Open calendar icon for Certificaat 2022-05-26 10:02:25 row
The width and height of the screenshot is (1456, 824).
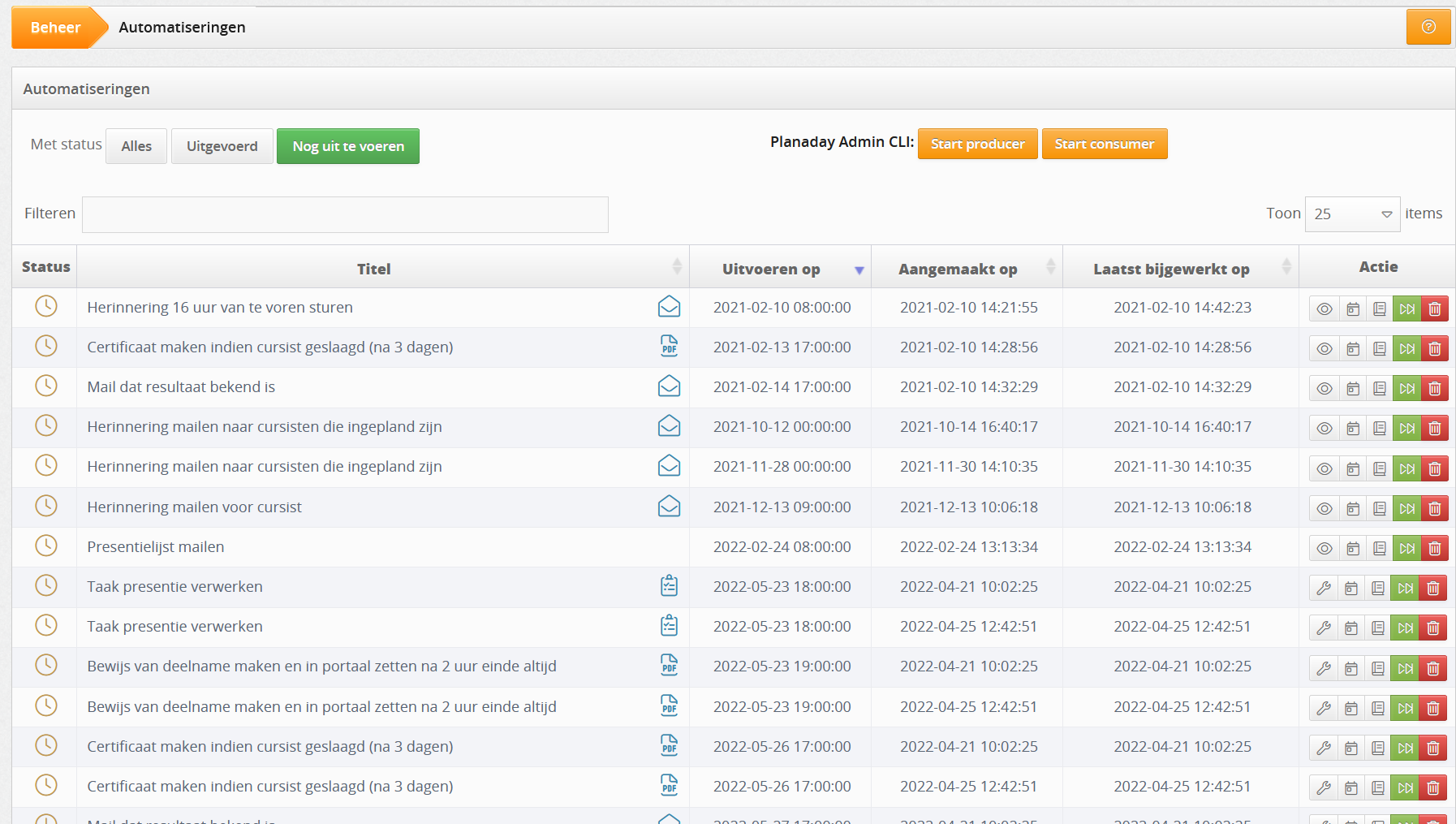tap(1351, 748)
